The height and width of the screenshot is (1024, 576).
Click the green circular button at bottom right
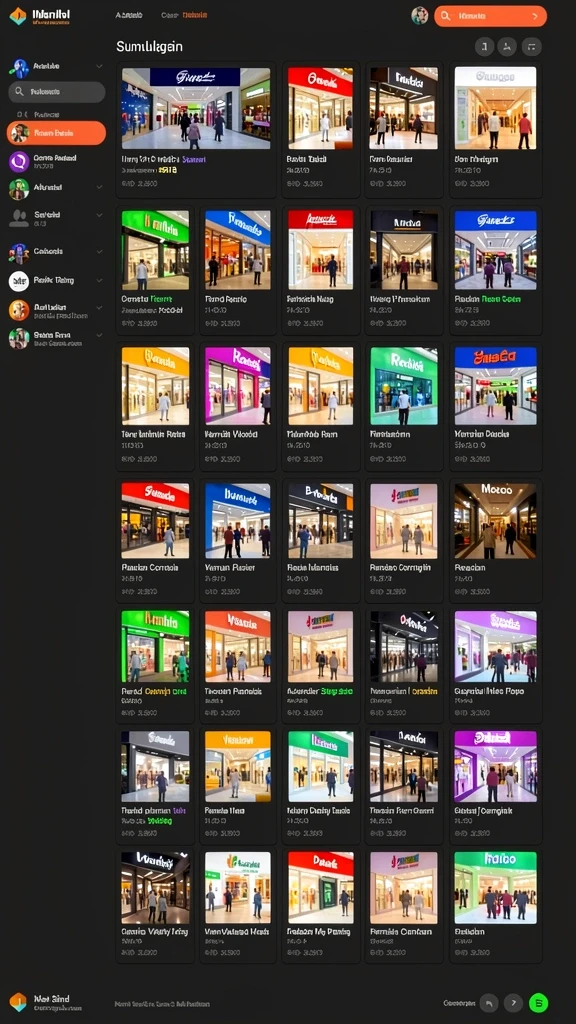click(x=538, y=1002)
